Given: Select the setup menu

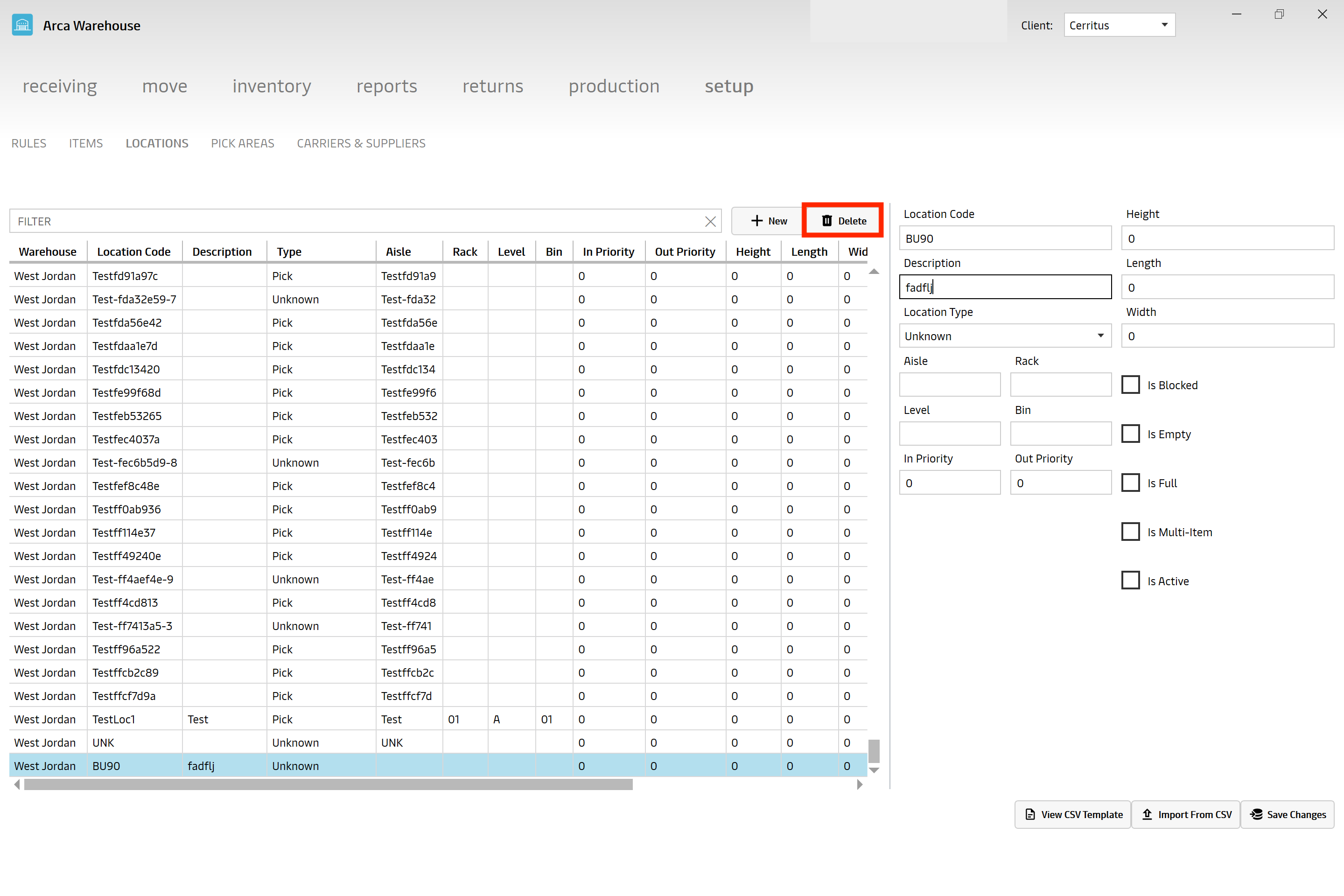Looking at the screenshot, I should tap(728, 86).
